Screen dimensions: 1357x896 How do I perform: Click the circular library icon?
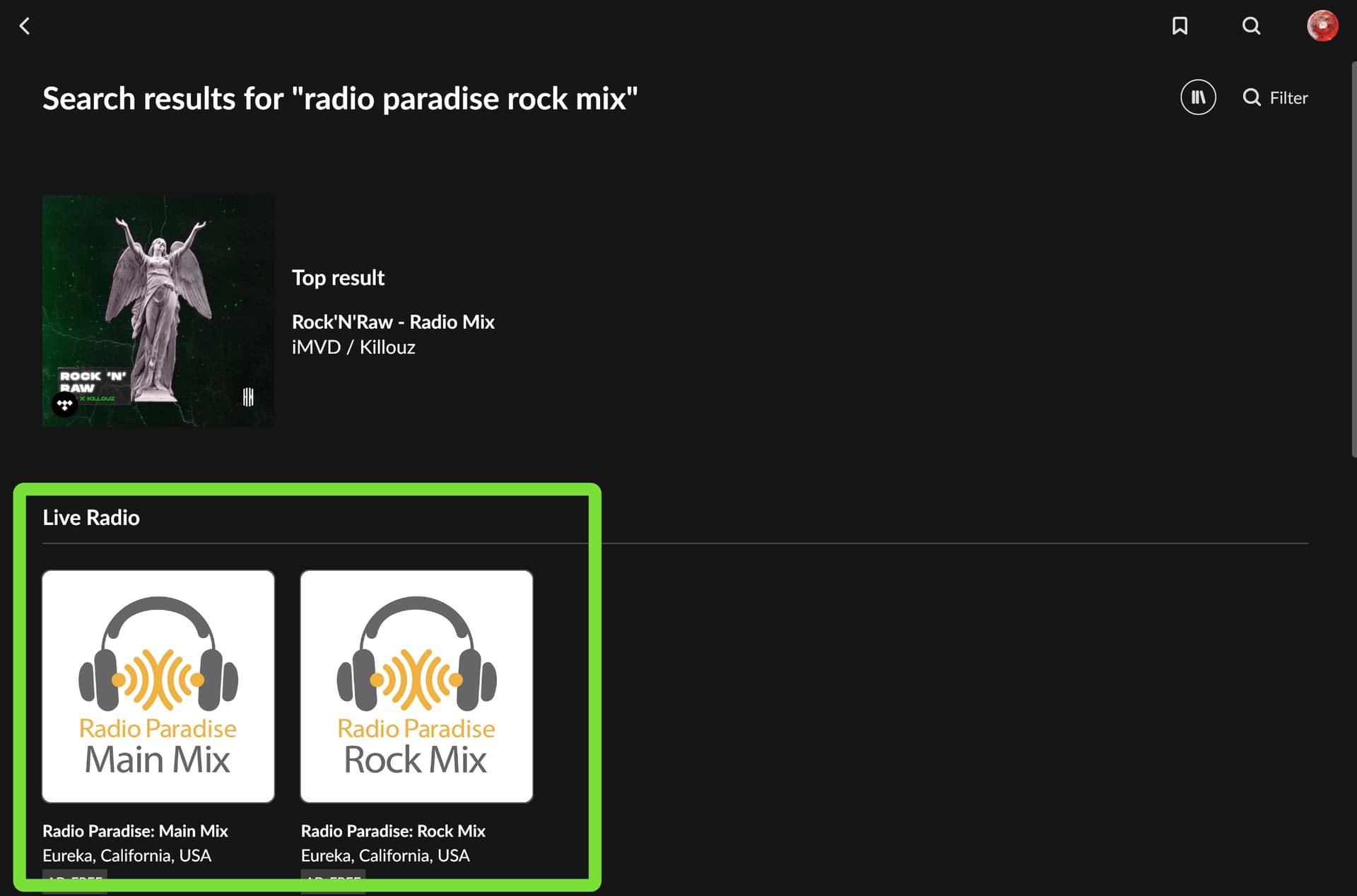click(x=1198, y=98)
